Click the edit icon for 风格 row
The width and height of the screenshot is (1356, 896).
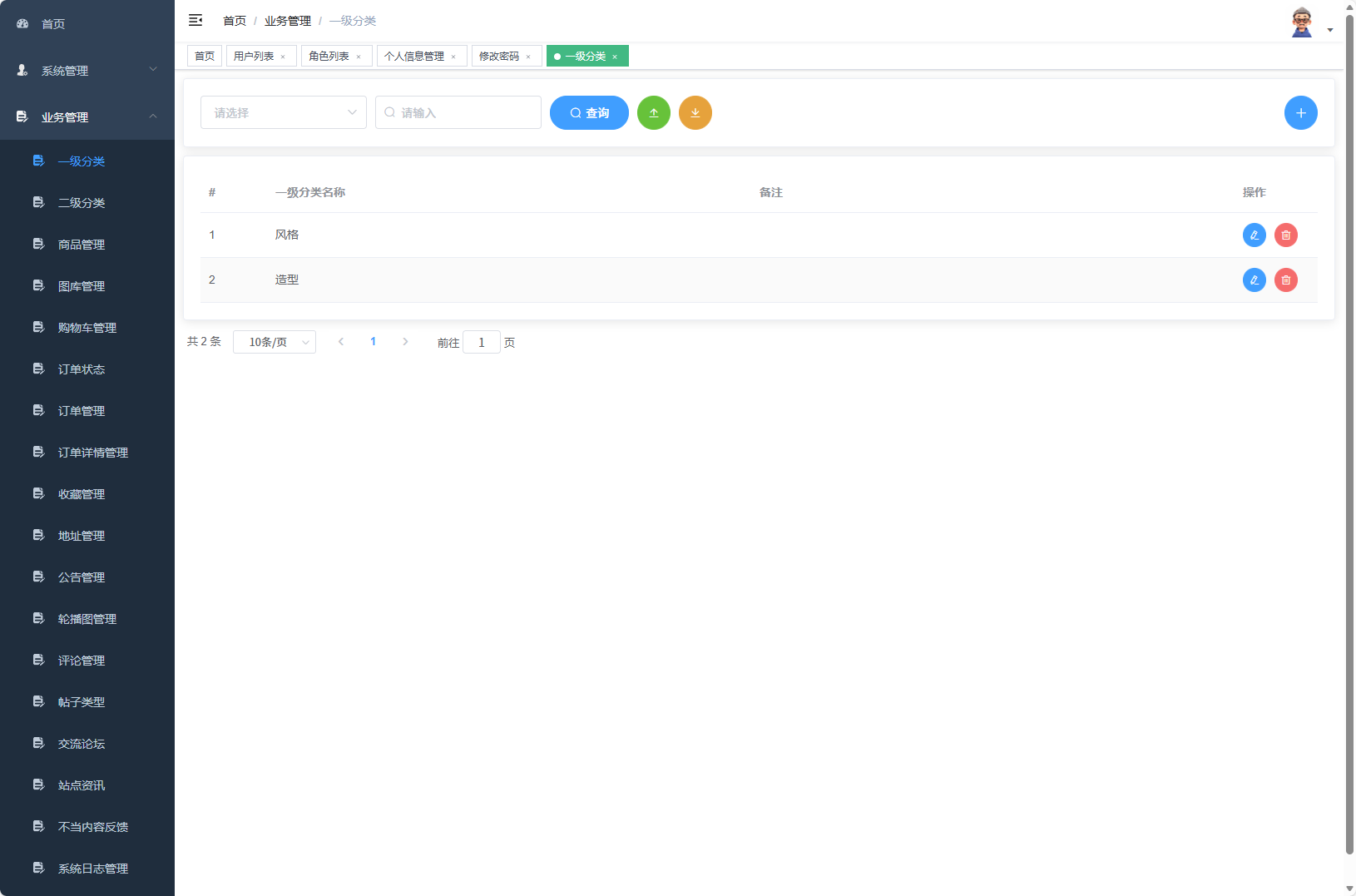tap(1254, 235)
